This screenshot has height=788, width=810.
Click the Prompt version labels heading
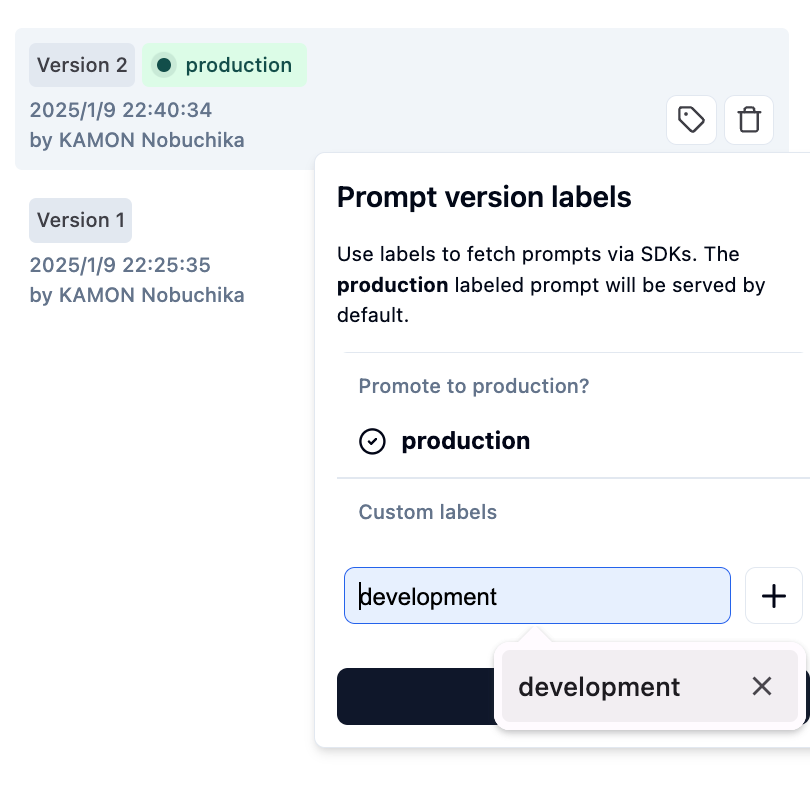[484, 197]
